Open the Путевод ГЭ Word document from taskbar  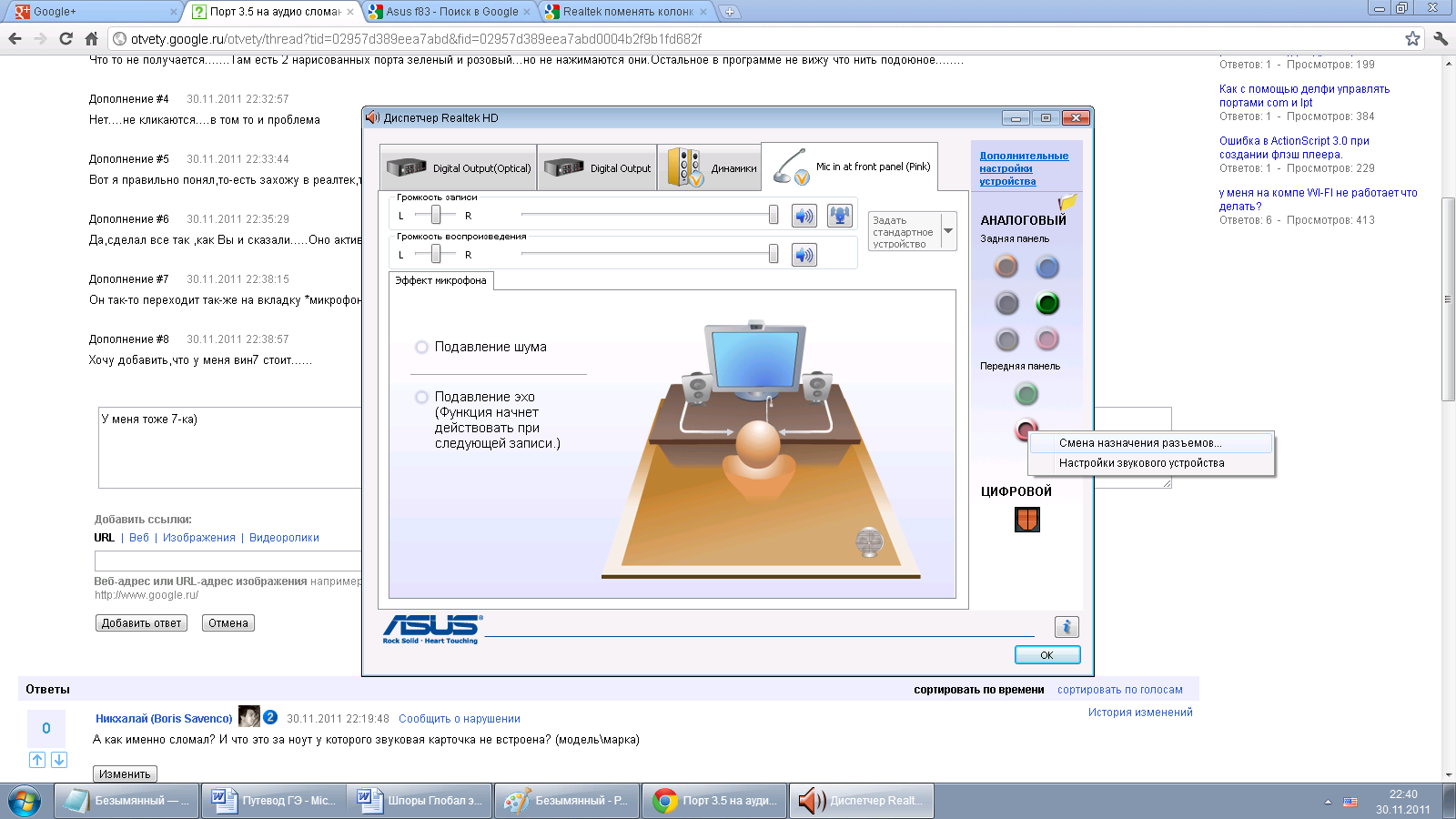click(x=273, y=801)
